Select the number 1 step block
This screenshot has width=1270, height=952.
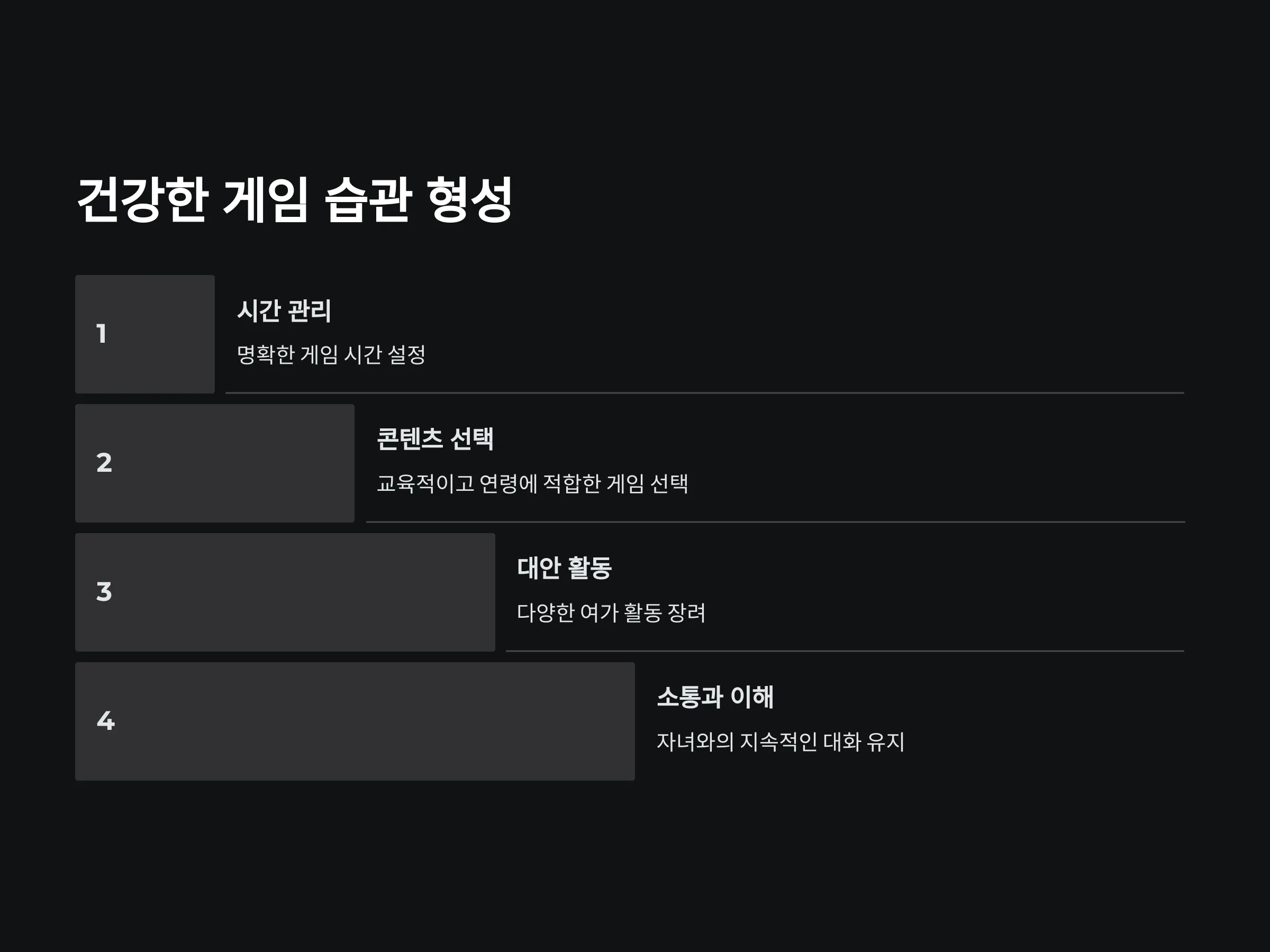144,334
